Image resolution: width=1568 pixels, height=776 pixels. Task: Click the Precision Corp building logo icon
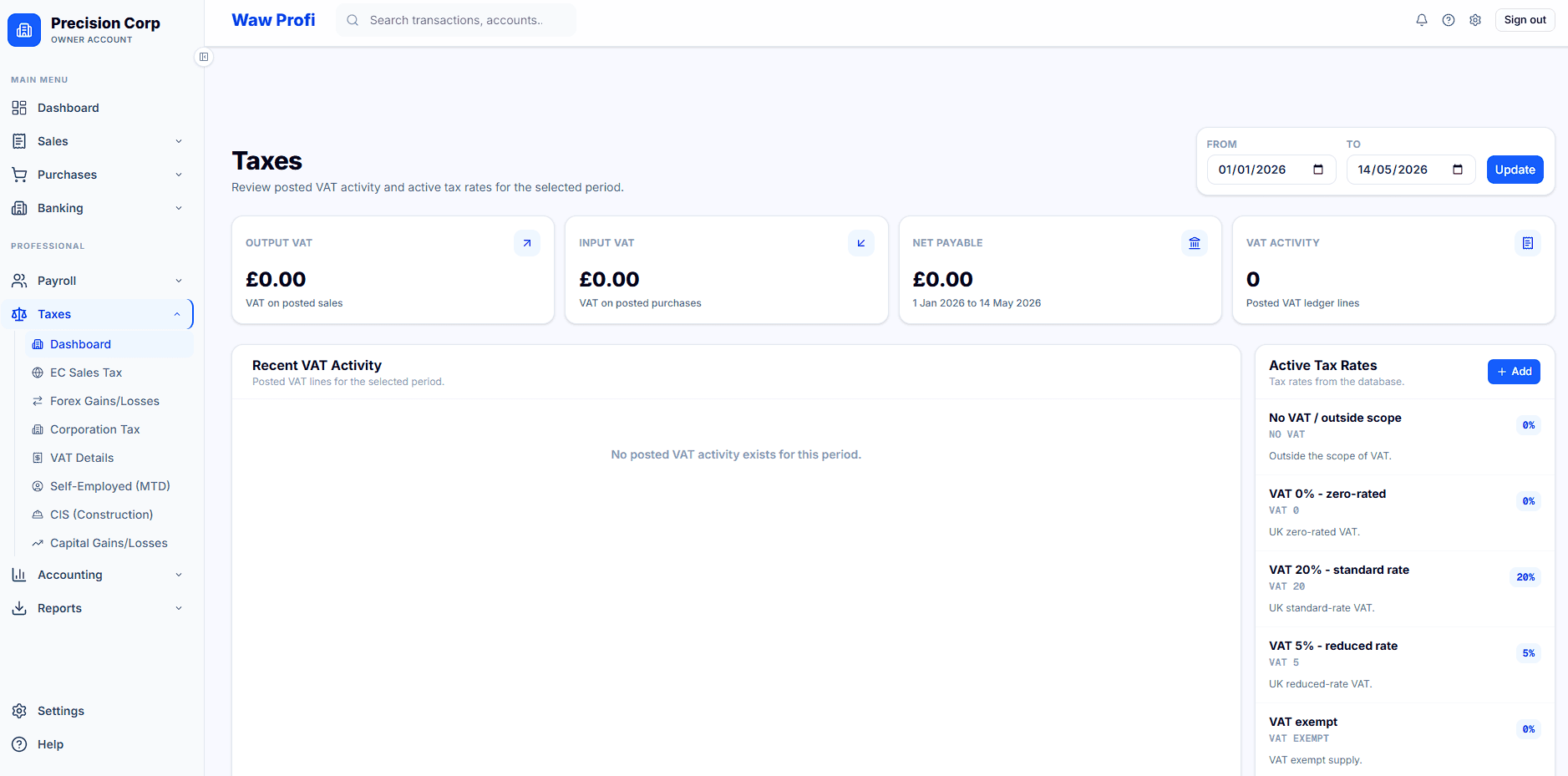pos(24,30)
